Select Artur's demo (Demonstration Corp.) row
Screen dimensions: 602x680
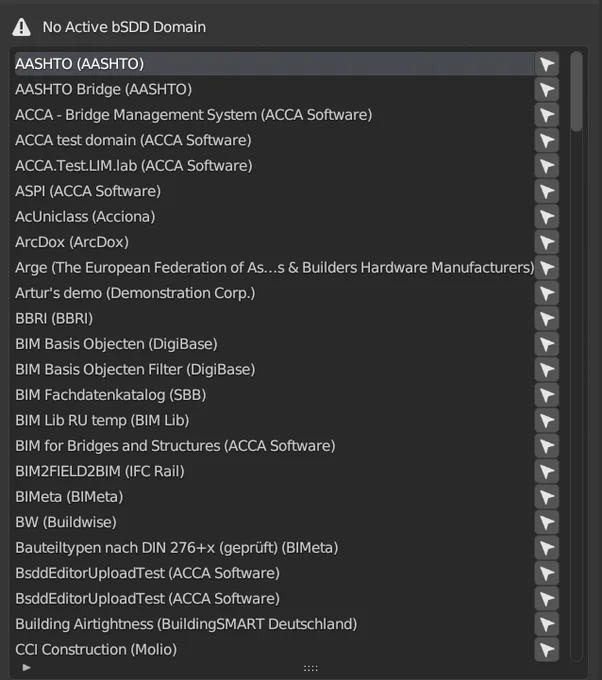click(275, 293)
